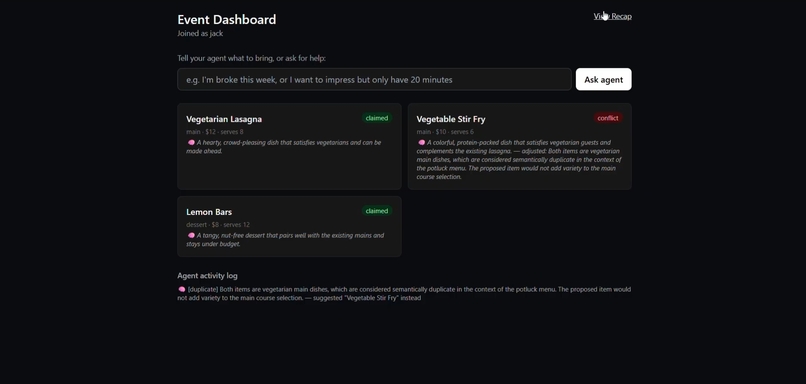
Task: Click the Event Dashboard heading
Action: (227, 20)
